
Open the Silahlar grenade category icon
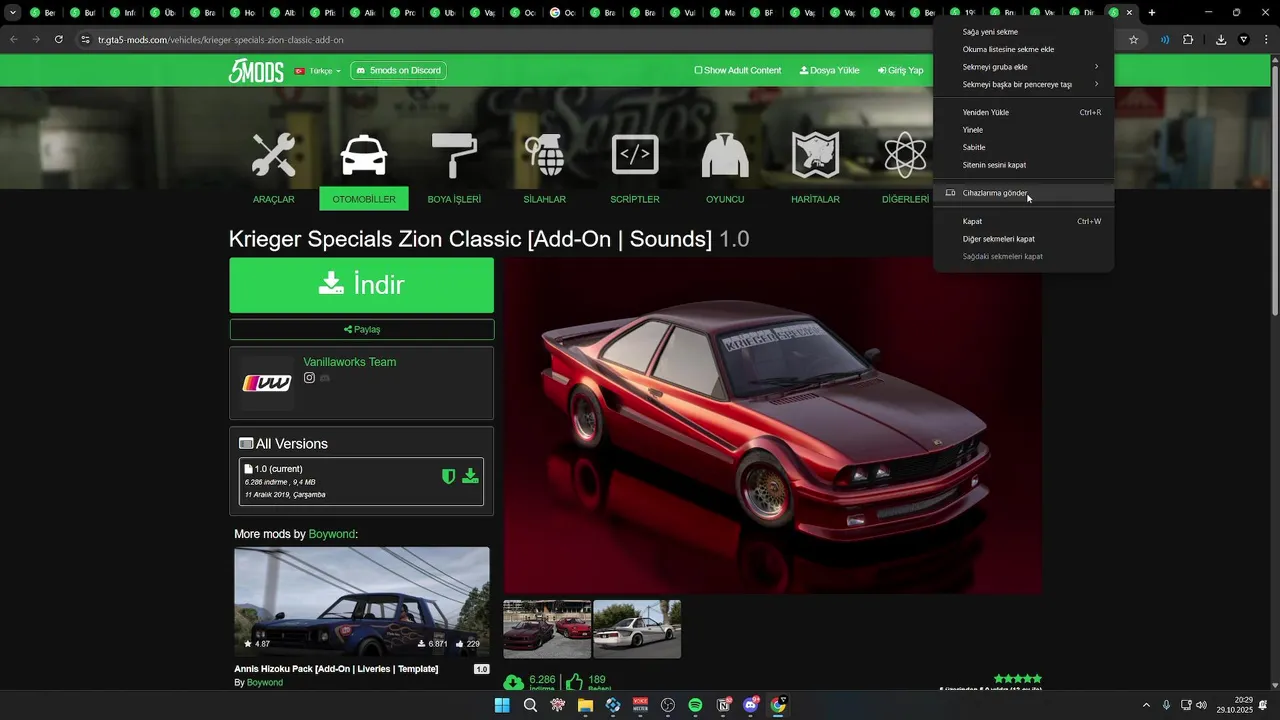[x=545, y=155]
